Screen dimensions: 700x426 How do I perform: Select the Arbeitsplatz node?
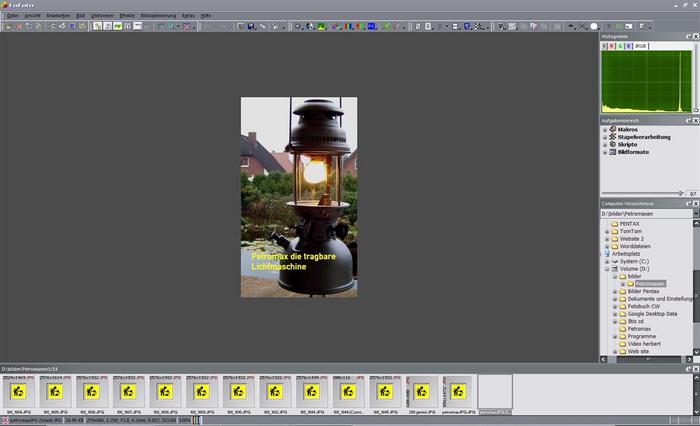click(x=626, y=254)
